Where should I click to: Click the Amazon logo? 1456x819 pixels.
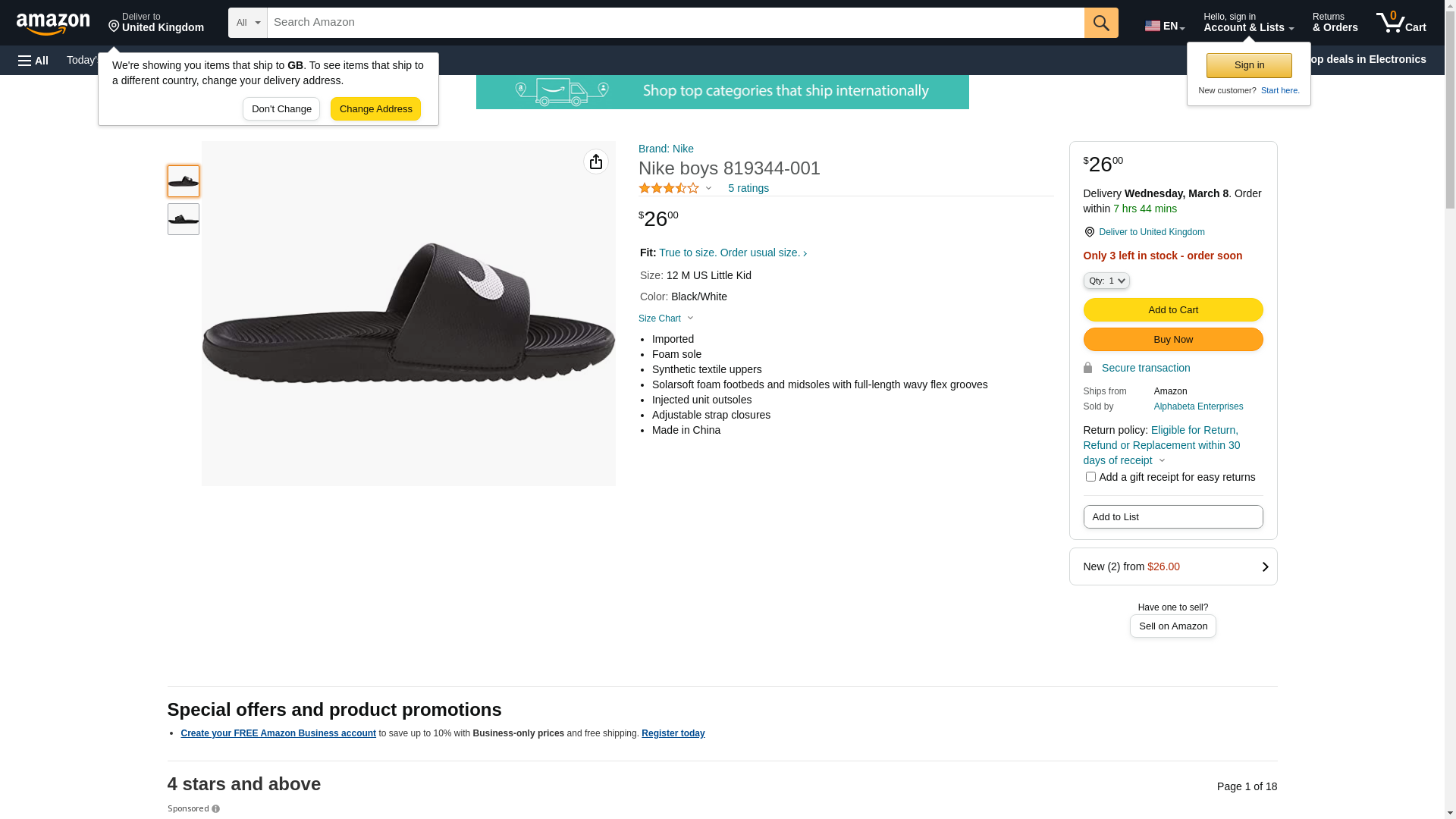pyautogui.click(x=53, y=24)
